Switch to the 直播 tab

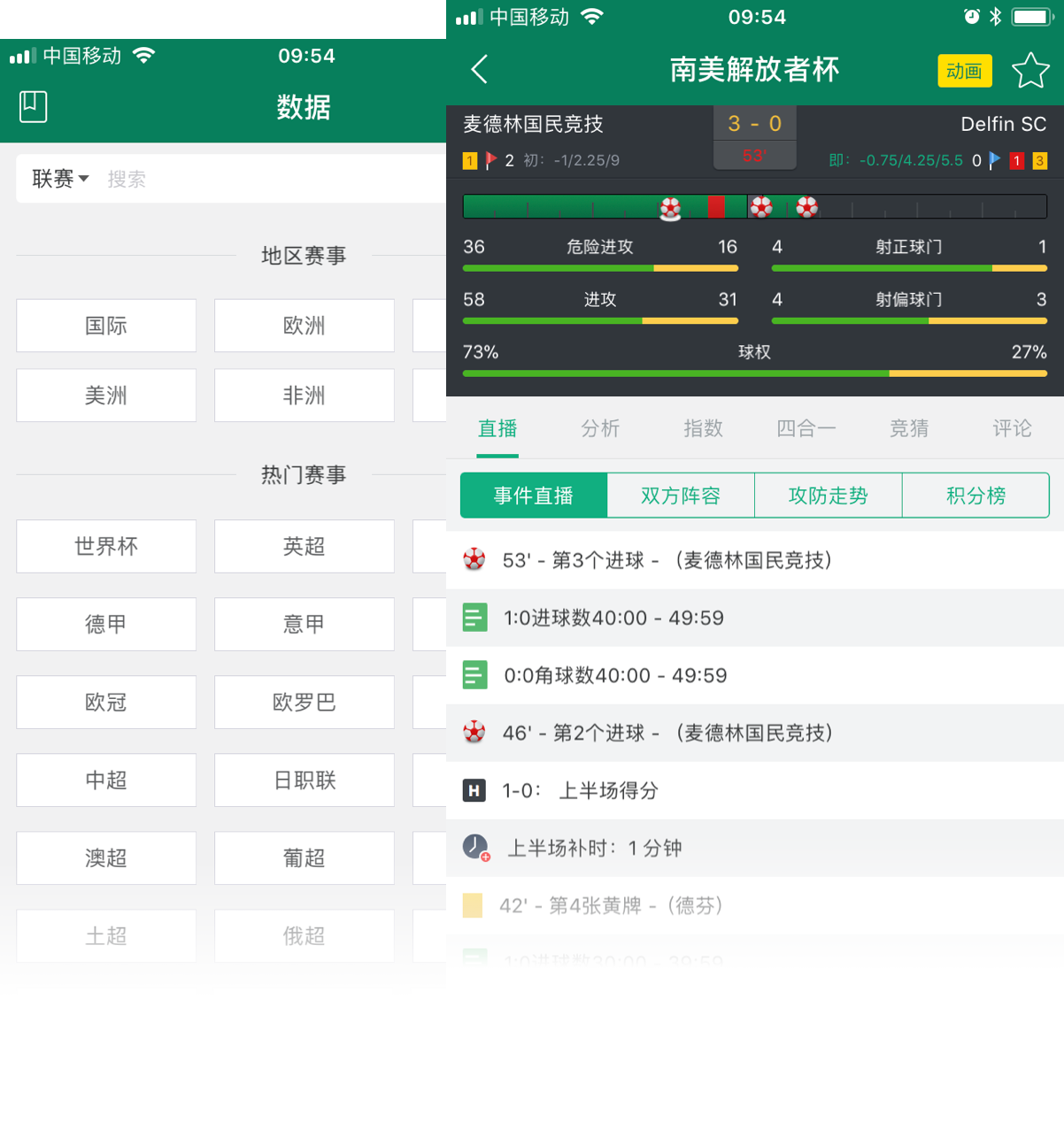coord(497,429)
